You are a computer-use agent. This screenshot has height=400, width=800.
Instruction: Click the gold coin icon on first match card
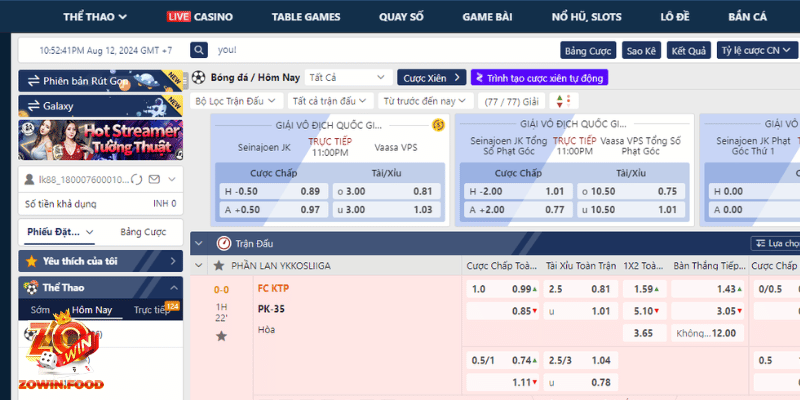(x=437, y=125)
